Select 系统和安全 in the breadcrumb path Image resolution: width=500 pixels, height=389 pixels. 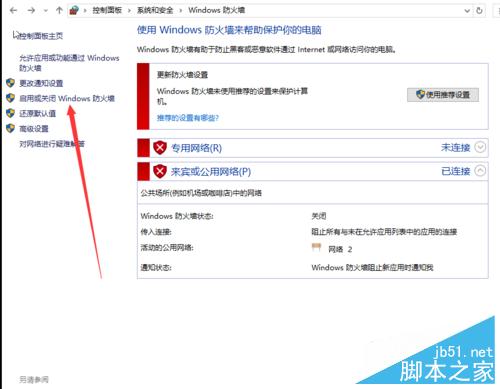[x=155, y=10]
